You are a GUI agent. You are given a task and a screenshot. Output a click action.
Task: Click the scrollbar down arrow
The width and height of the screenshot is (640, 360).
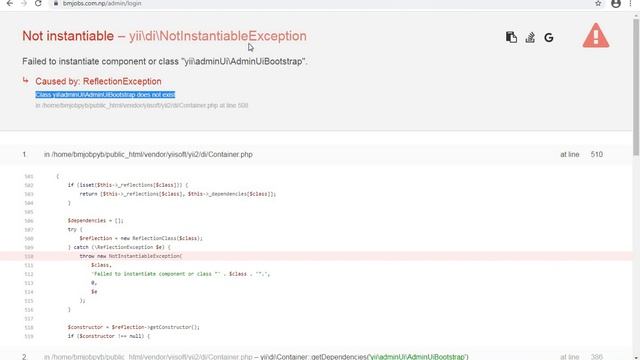636,357
